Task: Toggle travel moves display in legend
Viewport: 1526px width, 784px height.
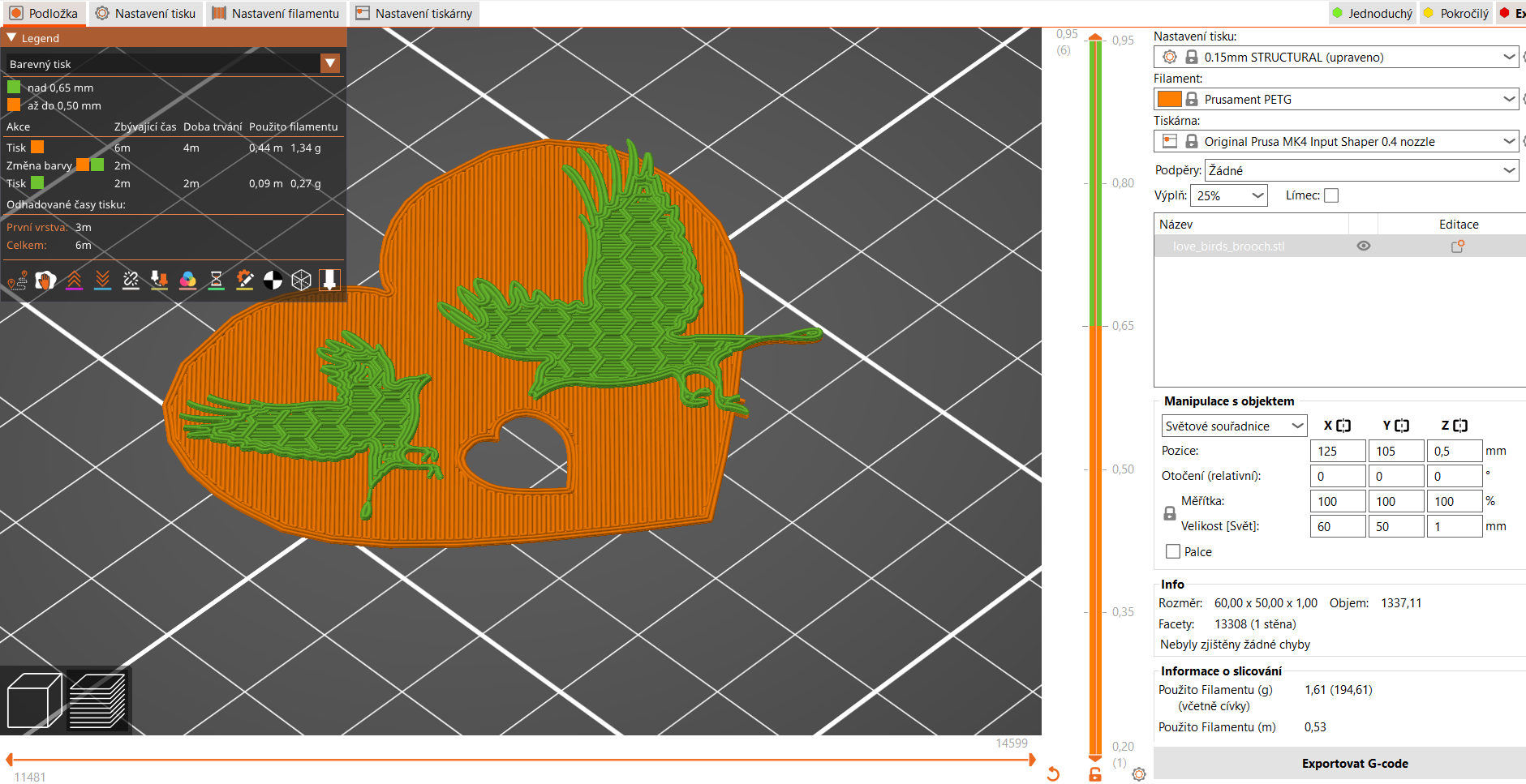Action: pos(17,281)
